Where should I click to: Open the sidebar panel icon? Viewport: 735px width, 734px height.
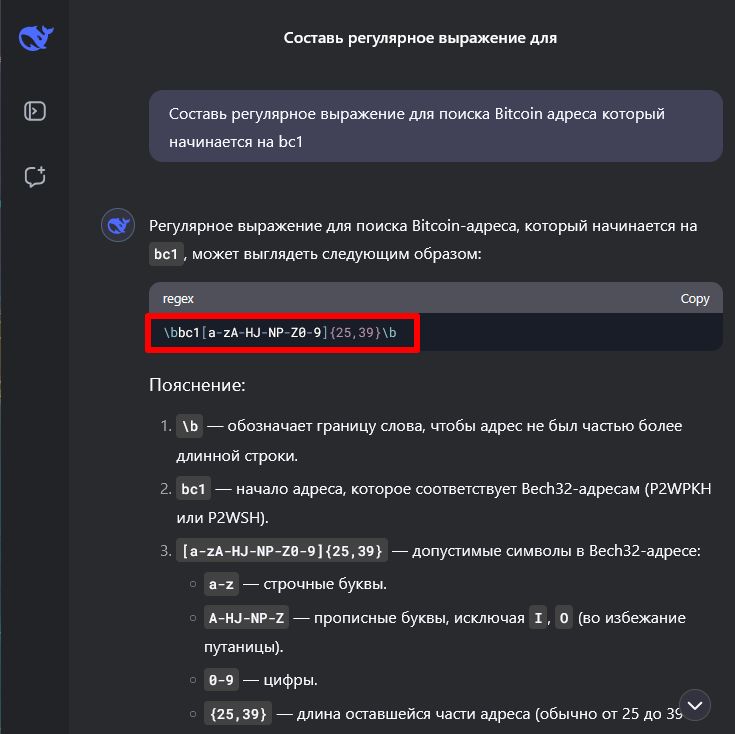[35, 111]
